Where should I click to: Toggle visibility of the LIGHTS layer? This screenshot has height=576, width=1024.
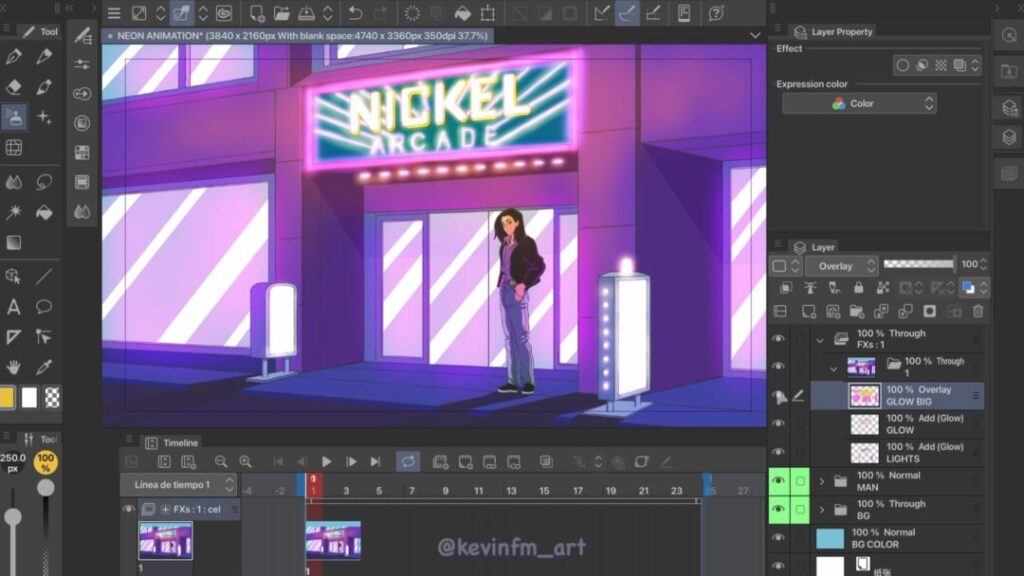coord(778,452)
